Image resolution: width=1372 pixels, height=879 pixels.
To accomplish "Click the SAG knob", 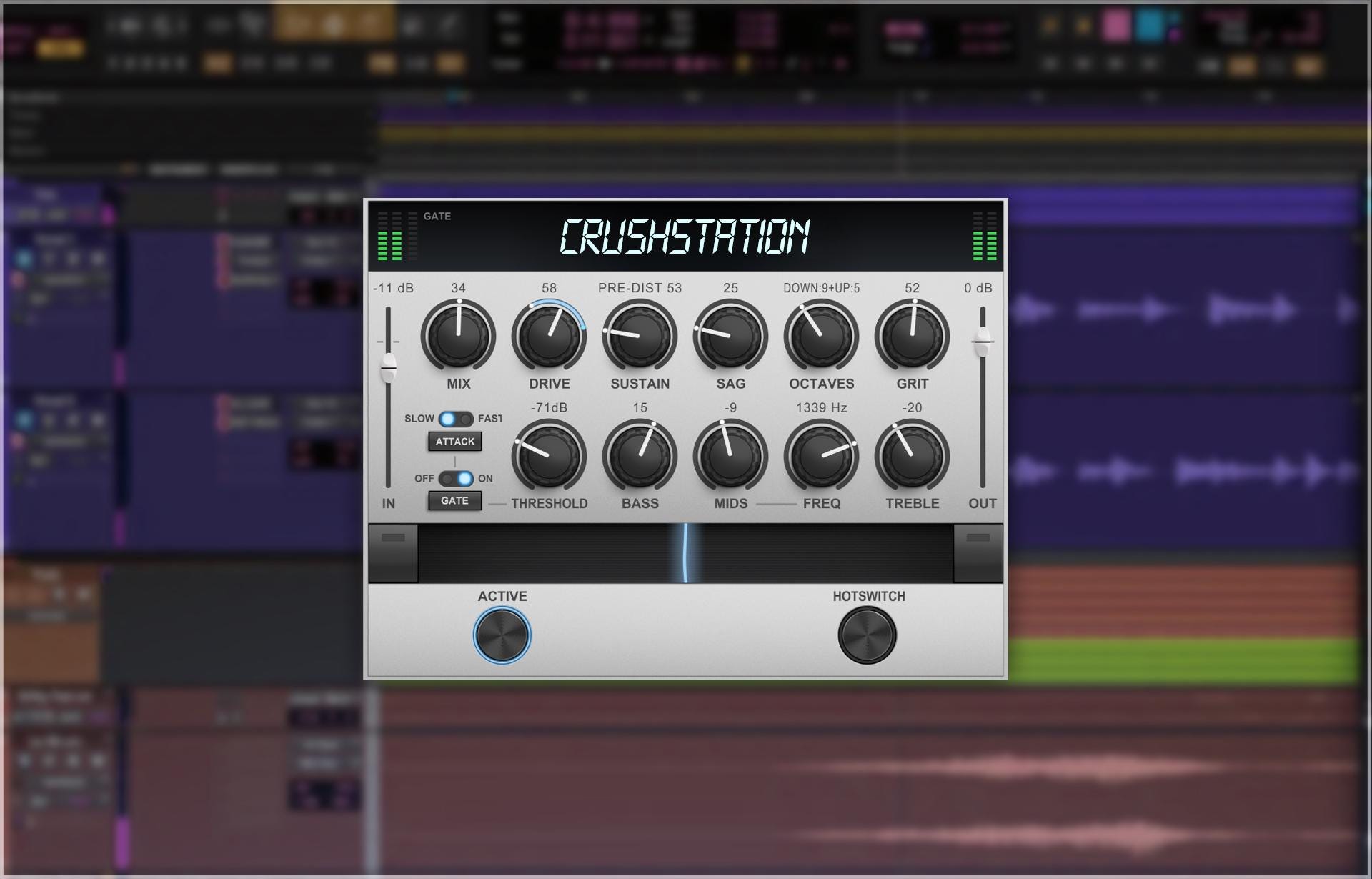I will (730, 336).
